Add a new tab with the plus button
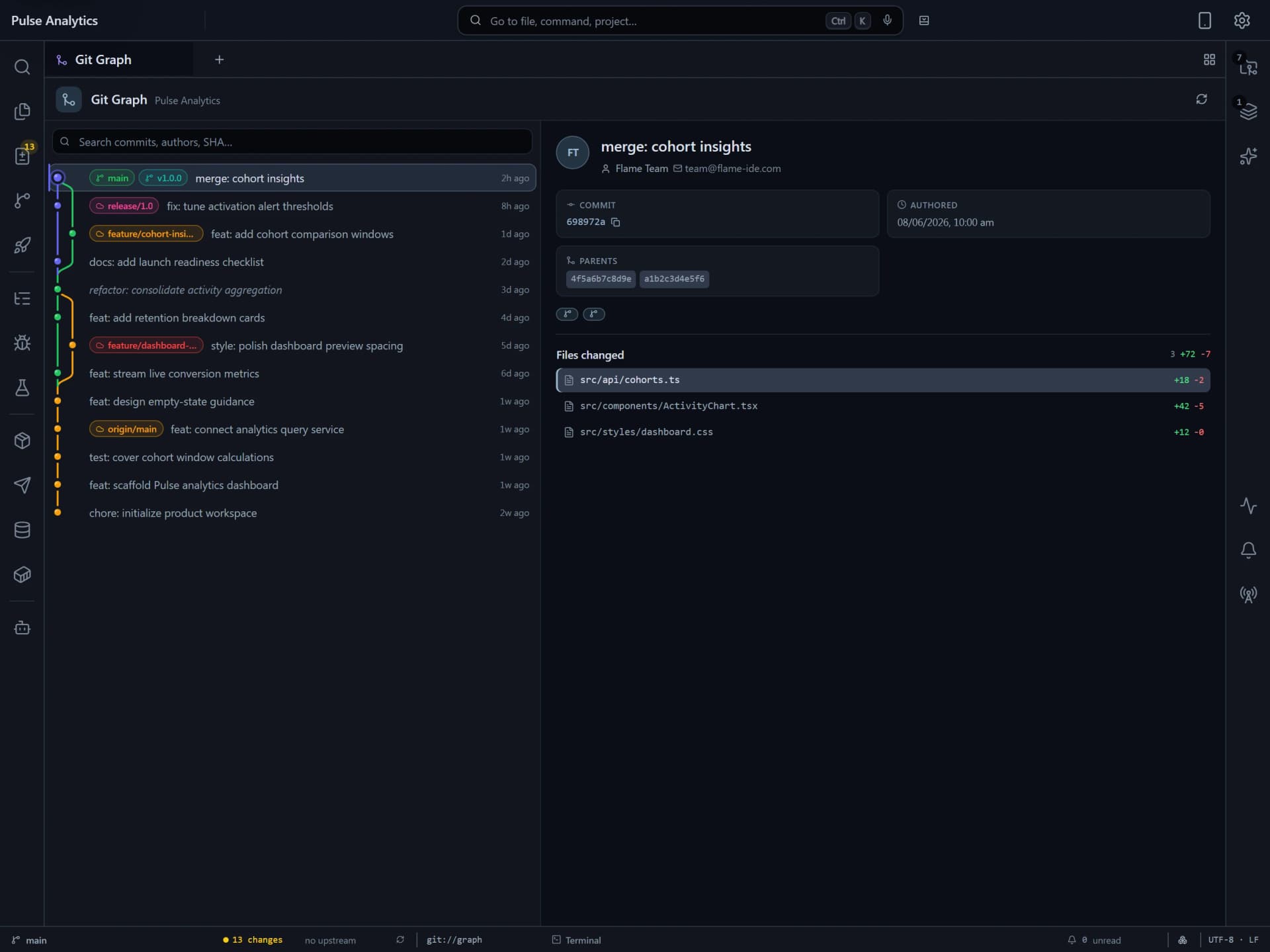The width and height of the screenshot is (1270, 952). pyautogui.click(x=219, y=60)
